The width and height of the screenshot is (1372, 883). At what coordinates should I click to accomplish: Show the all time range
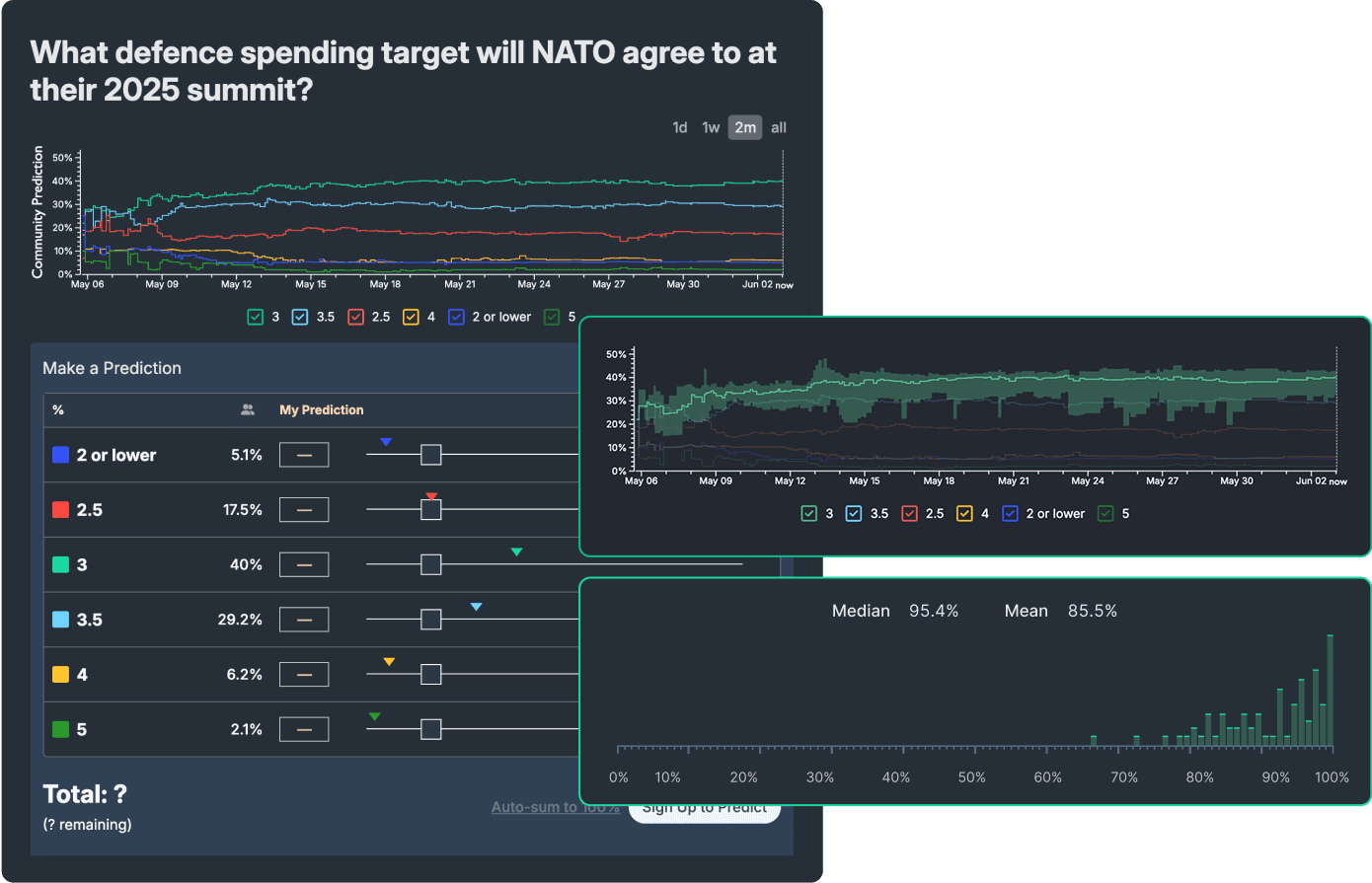pos(779,127)
